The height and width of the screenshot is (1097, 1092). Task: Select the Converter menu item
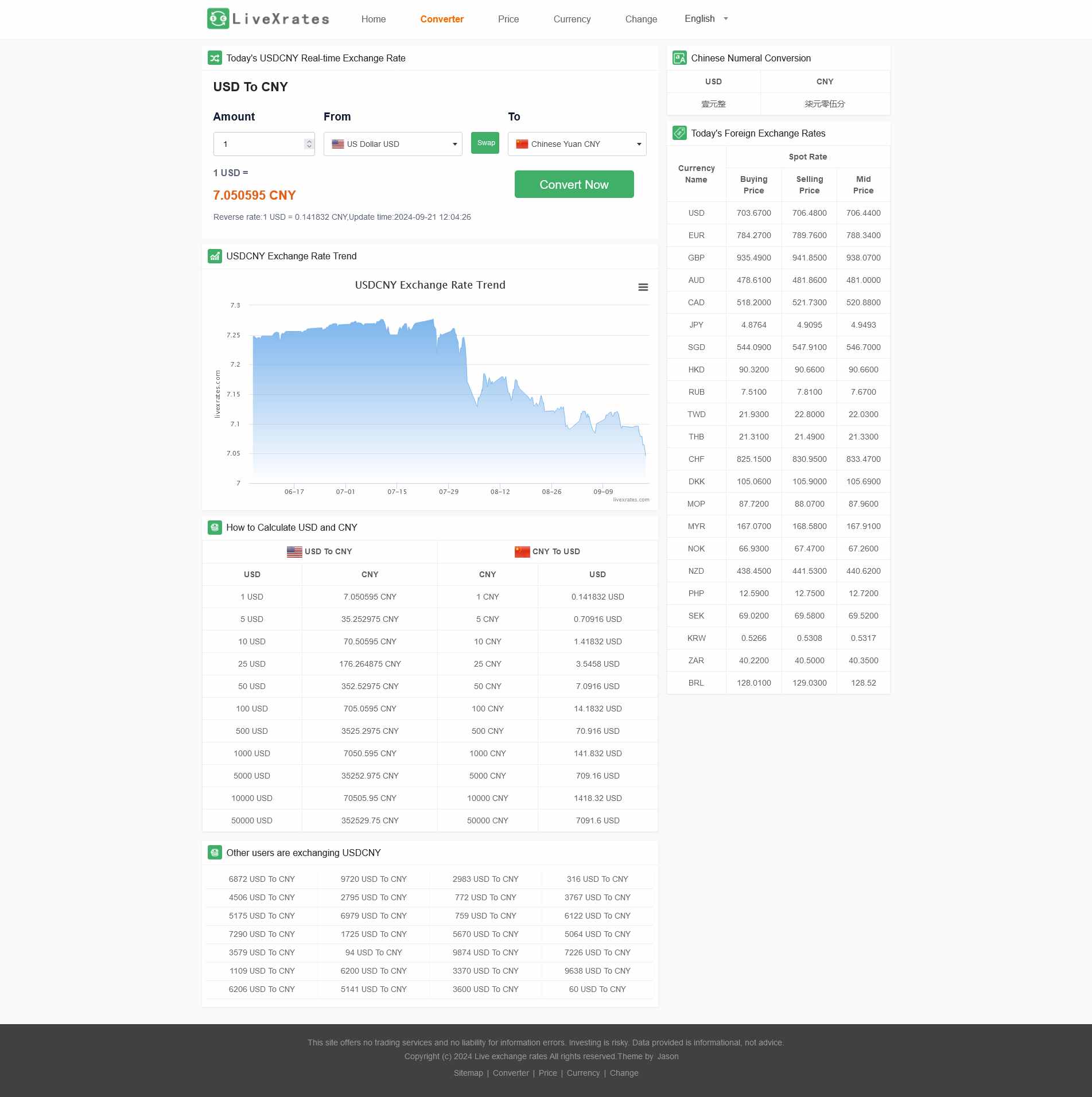pyautogui.click(x=442, y=19)
